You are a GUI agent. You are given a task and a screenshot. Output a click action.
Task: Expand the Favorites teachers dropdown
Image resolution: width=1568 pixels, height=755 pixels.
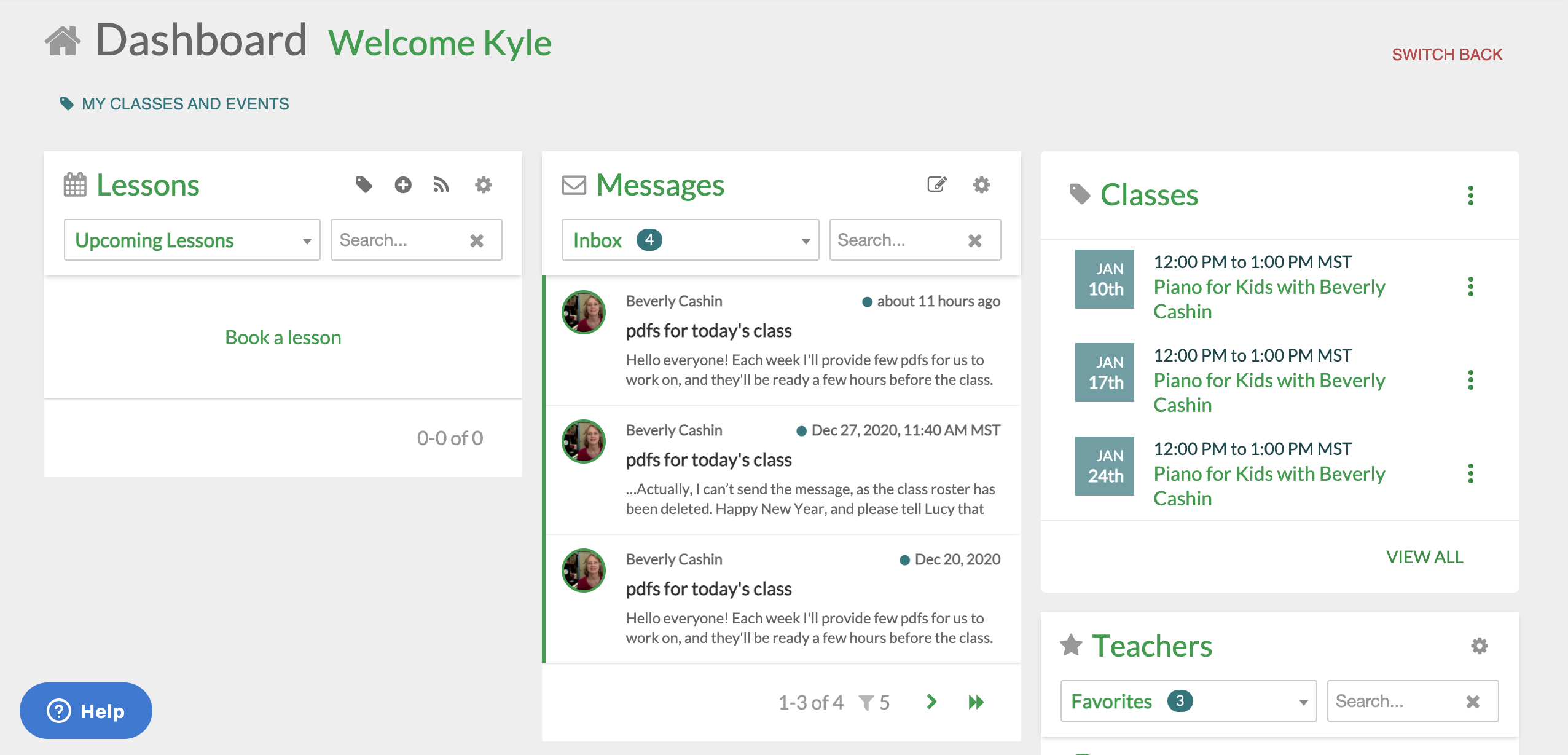click(x=1188, y=701)
